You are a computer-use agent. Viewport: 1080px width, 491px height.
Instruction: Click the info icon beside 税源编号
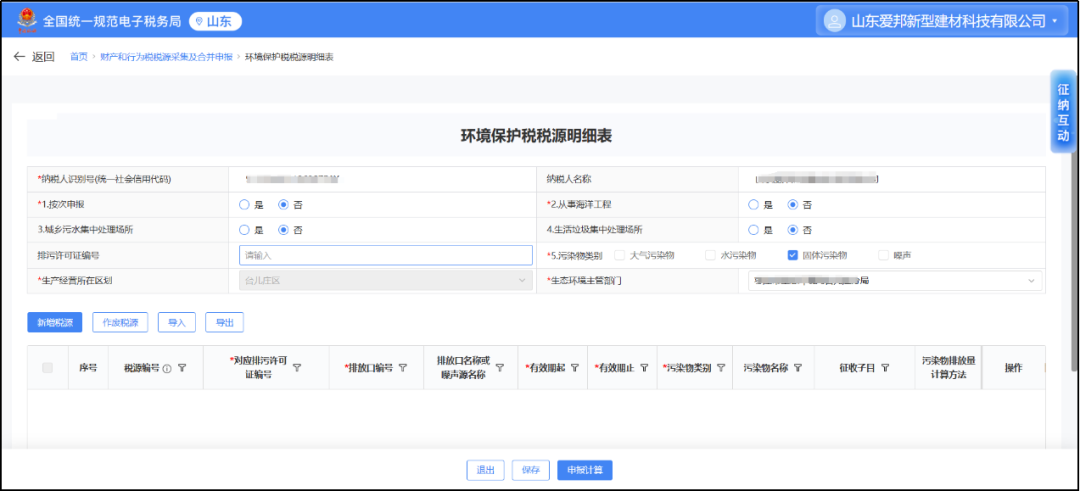167,368
